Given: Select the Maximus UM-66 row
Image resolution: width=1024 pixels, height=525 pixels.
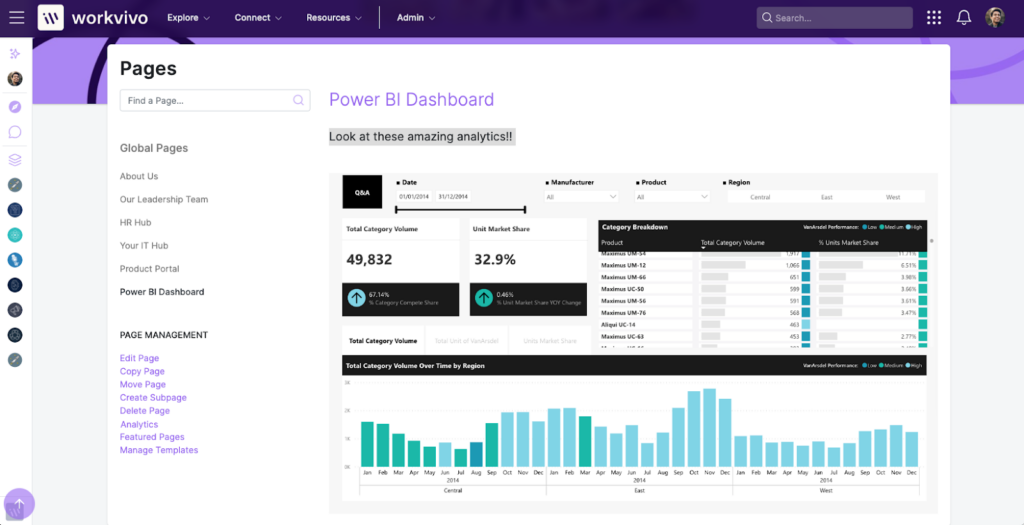Looking at the screenshot, I should tap(763, 277).
